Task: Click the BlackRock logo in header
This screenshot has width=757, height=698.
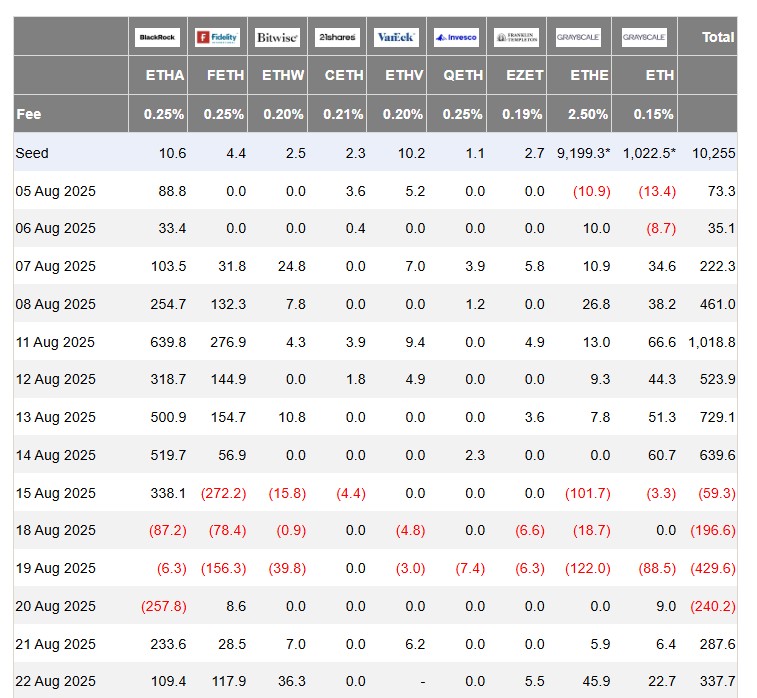Action: 157,37
